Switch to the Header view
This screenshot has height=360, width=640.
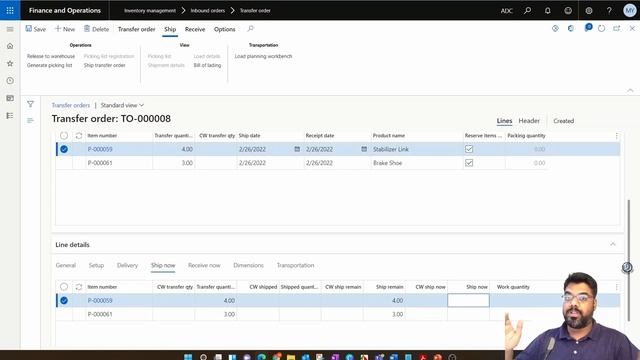pos(529,121)
